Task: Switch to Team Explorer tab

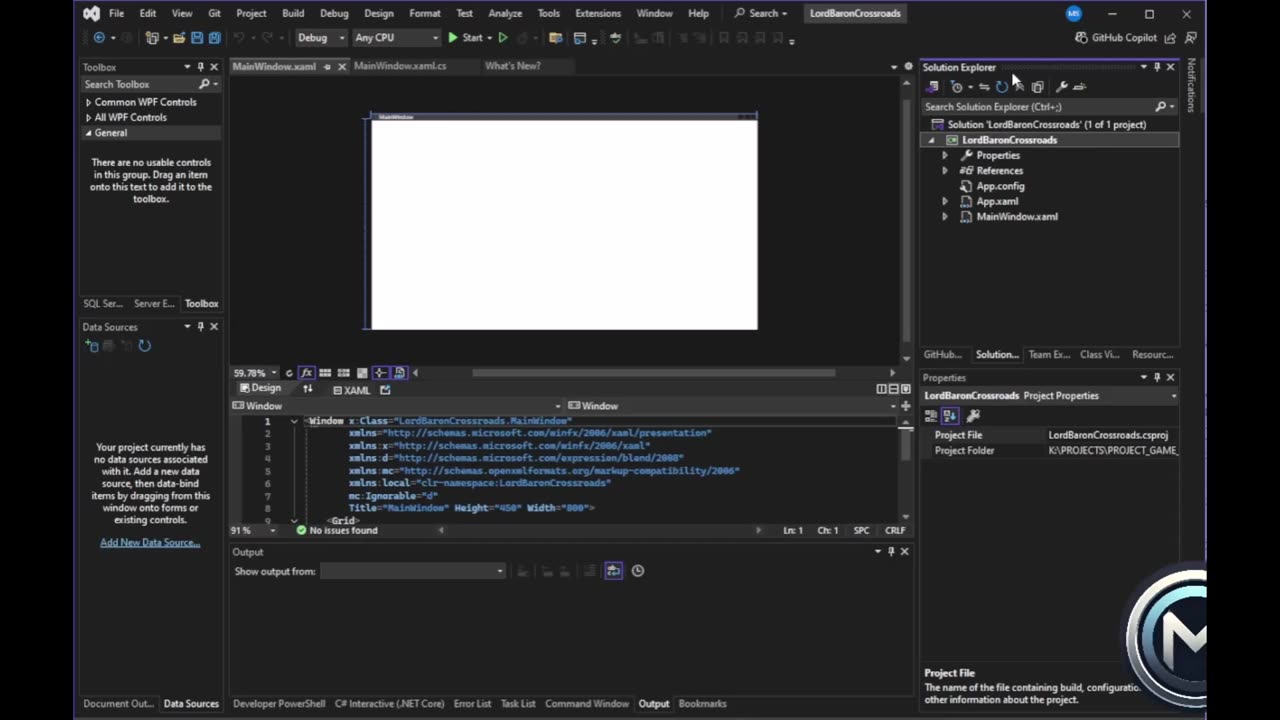Action: click(1049, 355)
